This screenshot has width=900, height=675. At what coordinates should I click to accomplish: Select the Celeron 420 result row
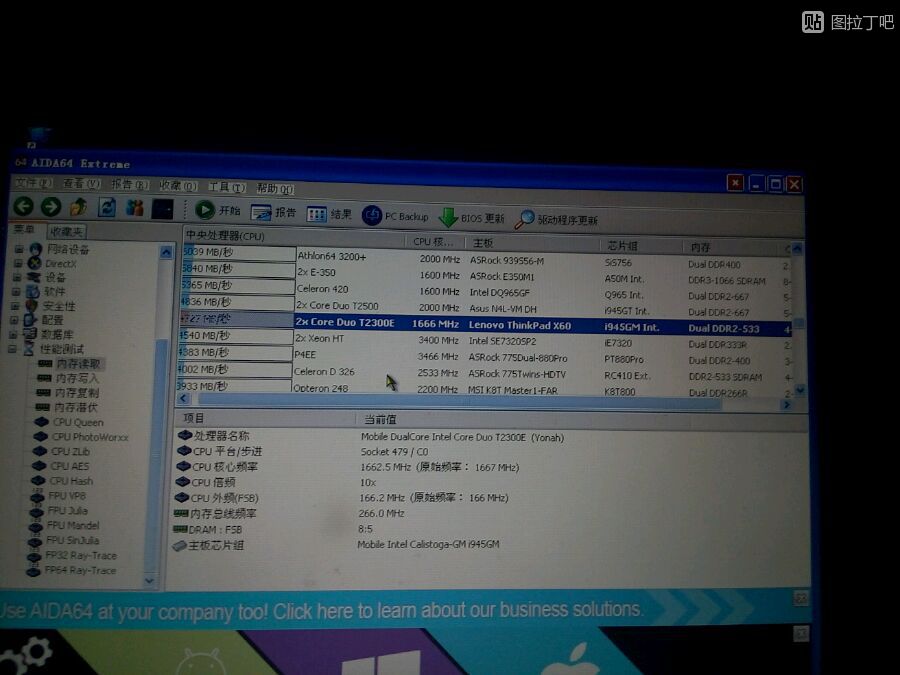click(x=486, y=290)
